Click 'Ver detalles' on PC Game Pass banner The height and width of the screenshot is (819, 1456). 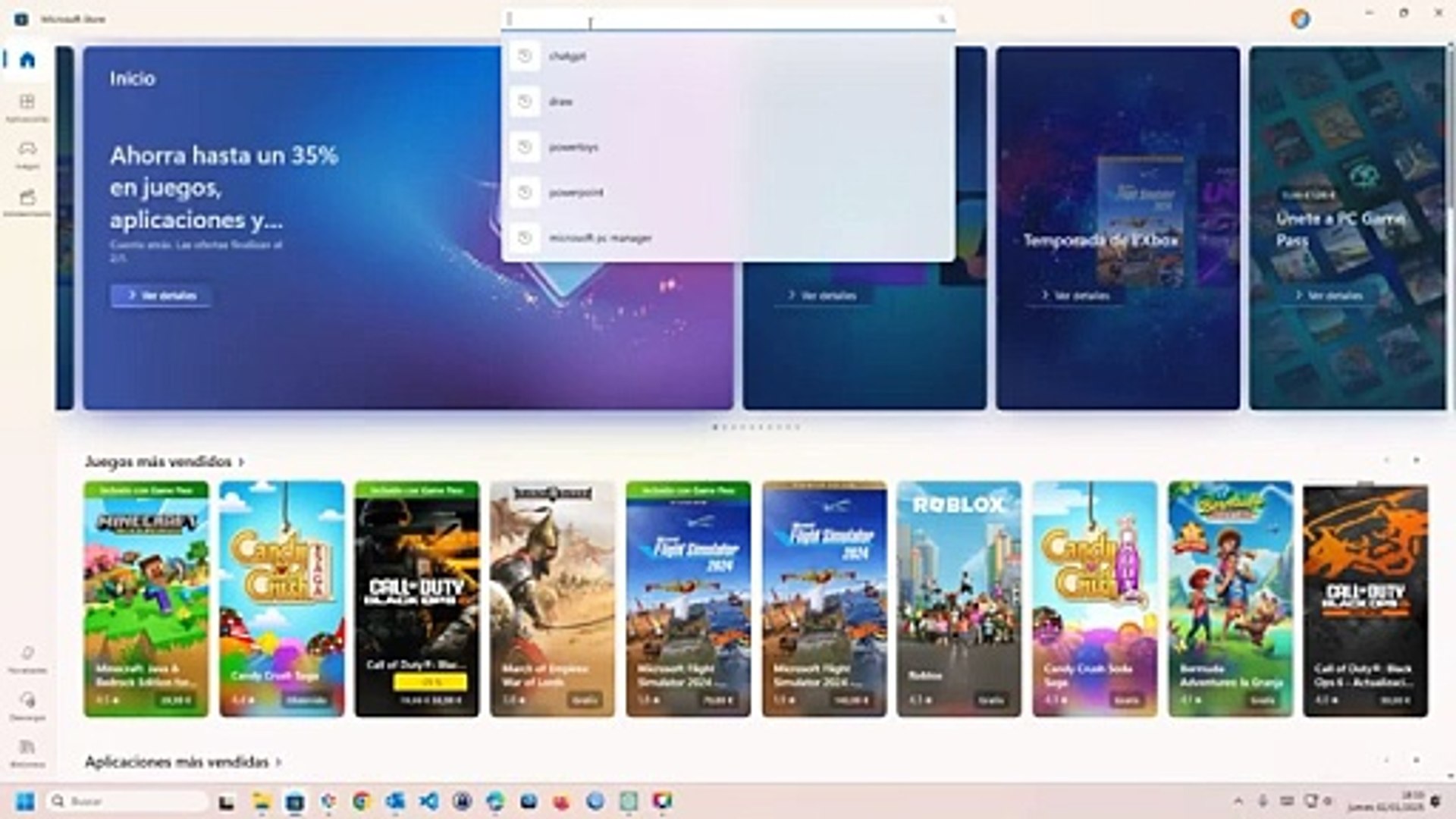point(1328,295)
